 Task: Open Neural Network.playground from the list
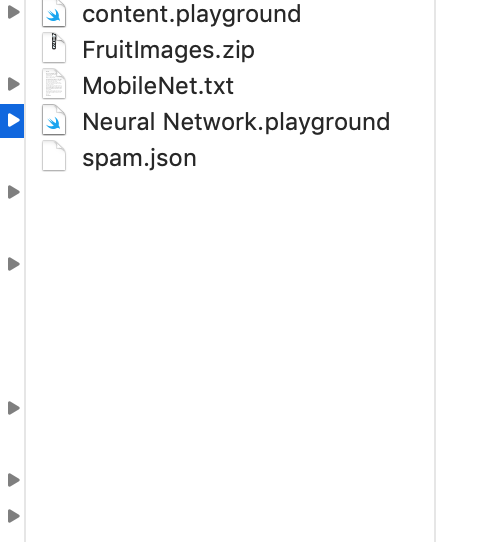coord(236,122)
